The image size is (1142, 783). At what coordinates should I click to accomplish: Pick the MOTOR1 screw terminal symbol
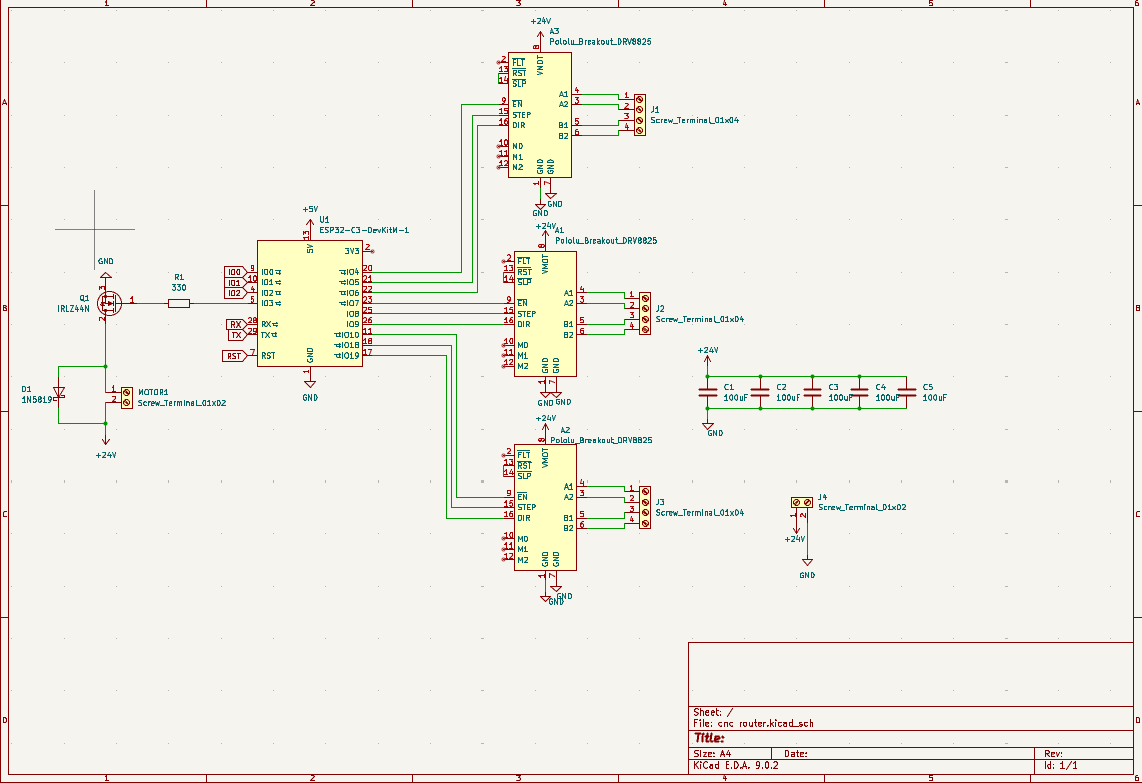[x=126, y=396]
